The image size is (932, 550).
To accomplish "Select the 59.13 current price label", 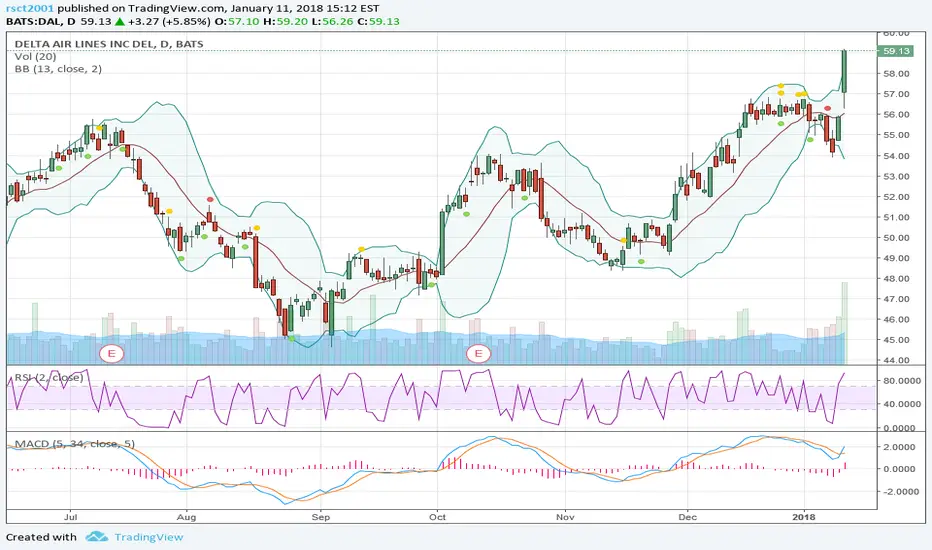I will point(896,51).
